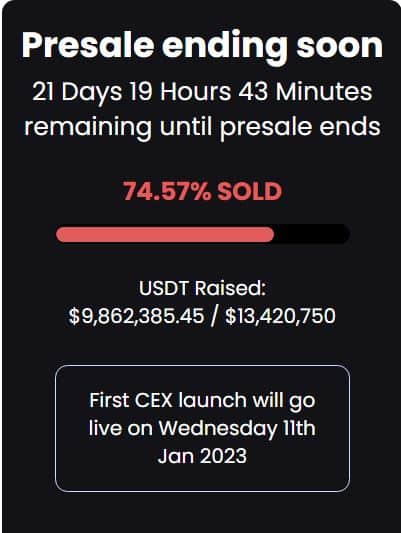401x533 pixels.
Task: Click the "Presale ending soon" heading
Action: 202,47
